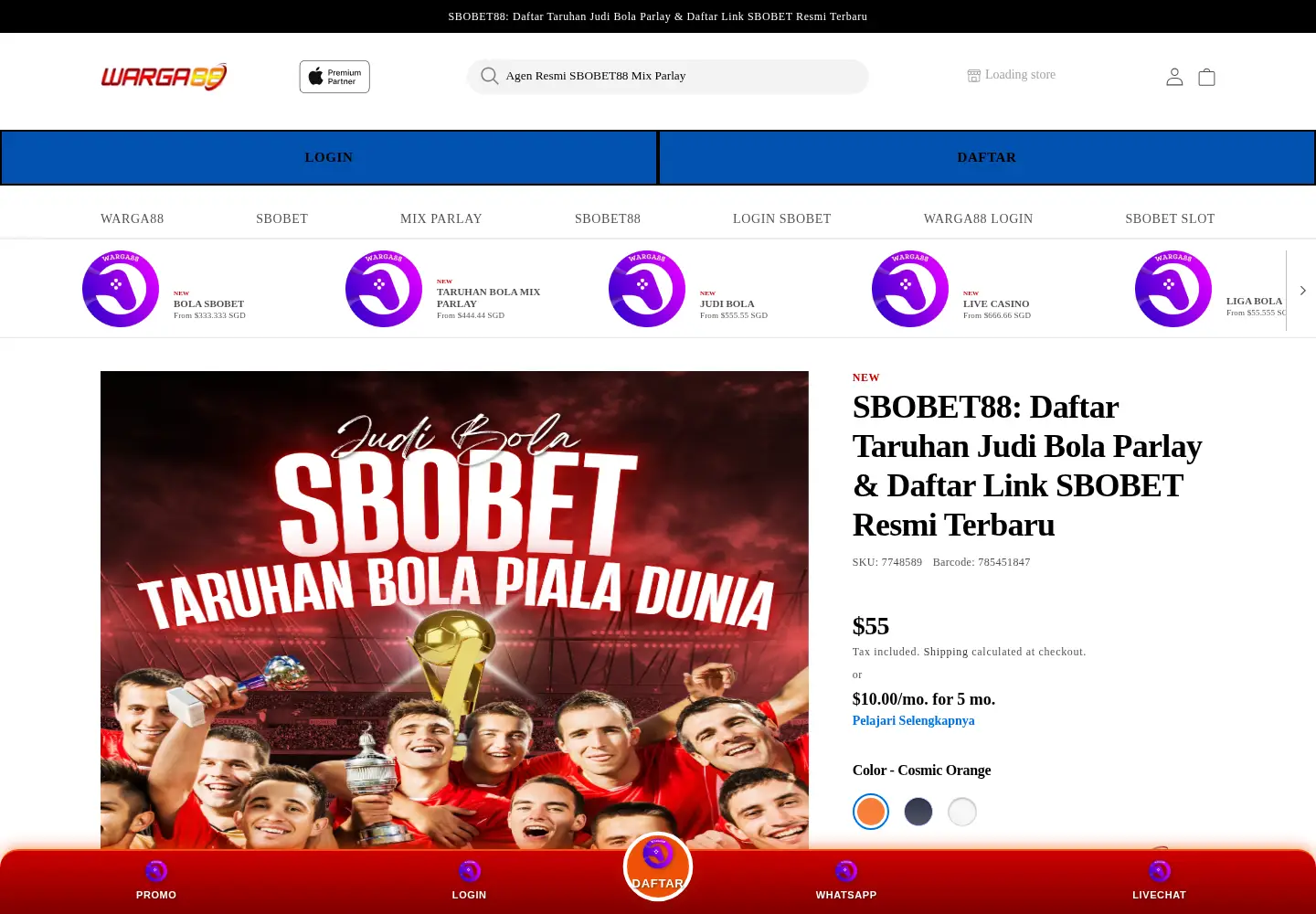Select the Cosmic Orange color swatch
The width and height of the screenshot is (1316, 914).
[871, 812]
